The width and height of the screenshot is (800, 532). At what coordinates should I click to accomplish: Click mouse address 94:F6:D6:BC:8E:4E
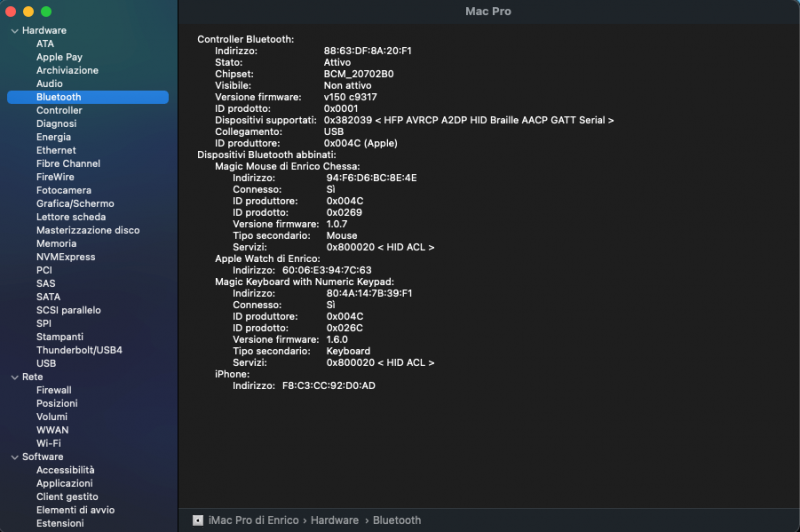pyautogui.click(x=371, y=178)
